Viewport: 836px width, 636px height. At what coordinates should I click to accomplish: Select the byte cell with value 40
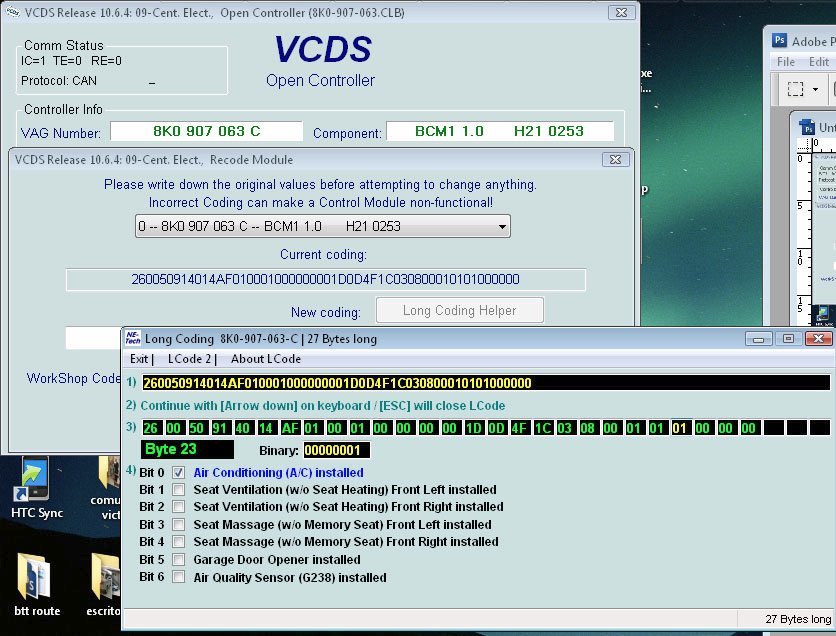(x=243, y=428)
